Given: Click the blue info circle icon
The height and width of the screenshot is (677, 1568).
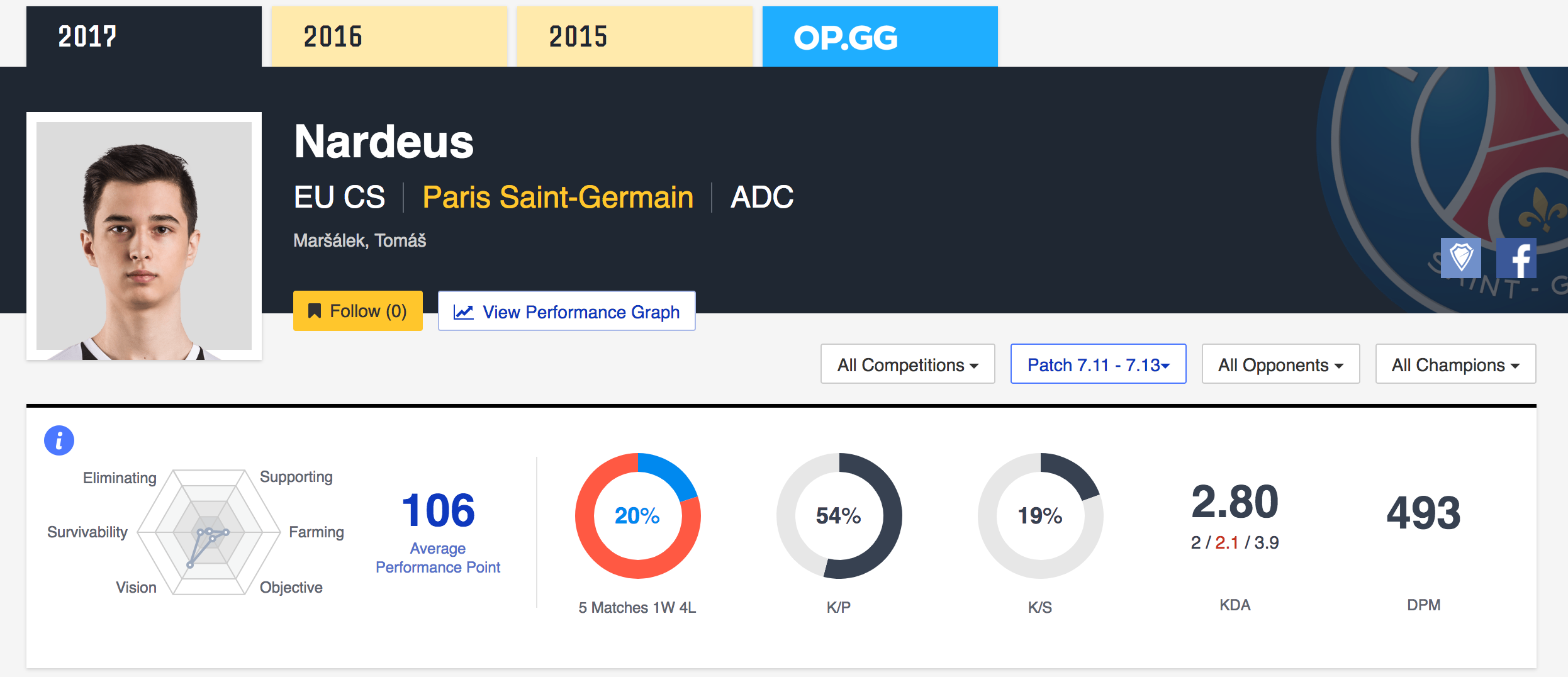Looking at the screenshot, I should [59, 440].
